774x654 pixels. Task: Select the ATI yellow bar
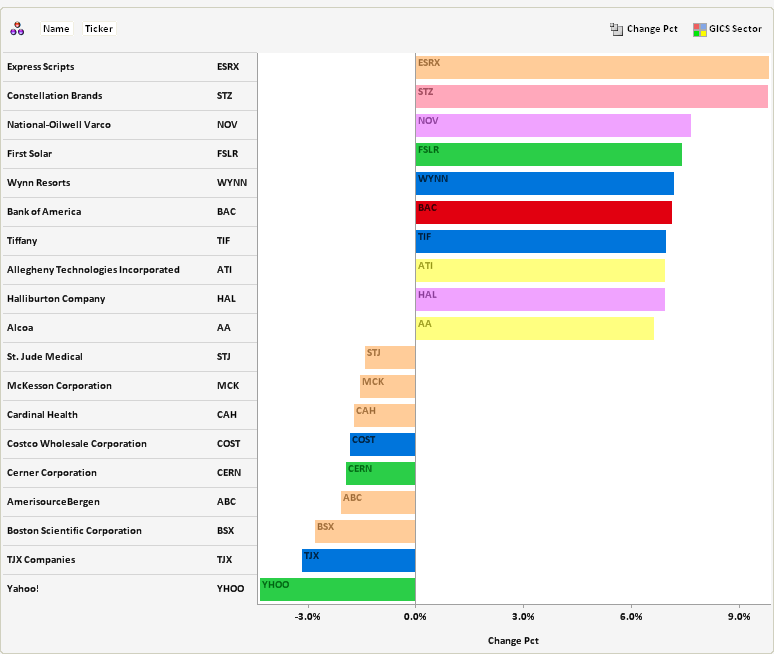540,270
